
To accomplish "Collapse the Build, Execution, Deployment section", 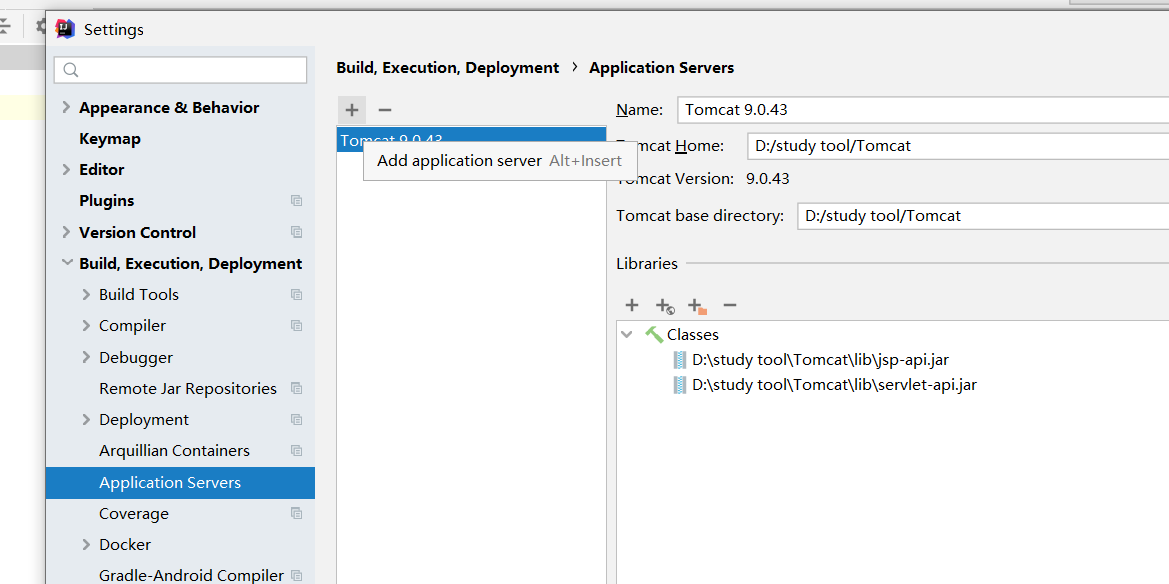I will (66, 264).
